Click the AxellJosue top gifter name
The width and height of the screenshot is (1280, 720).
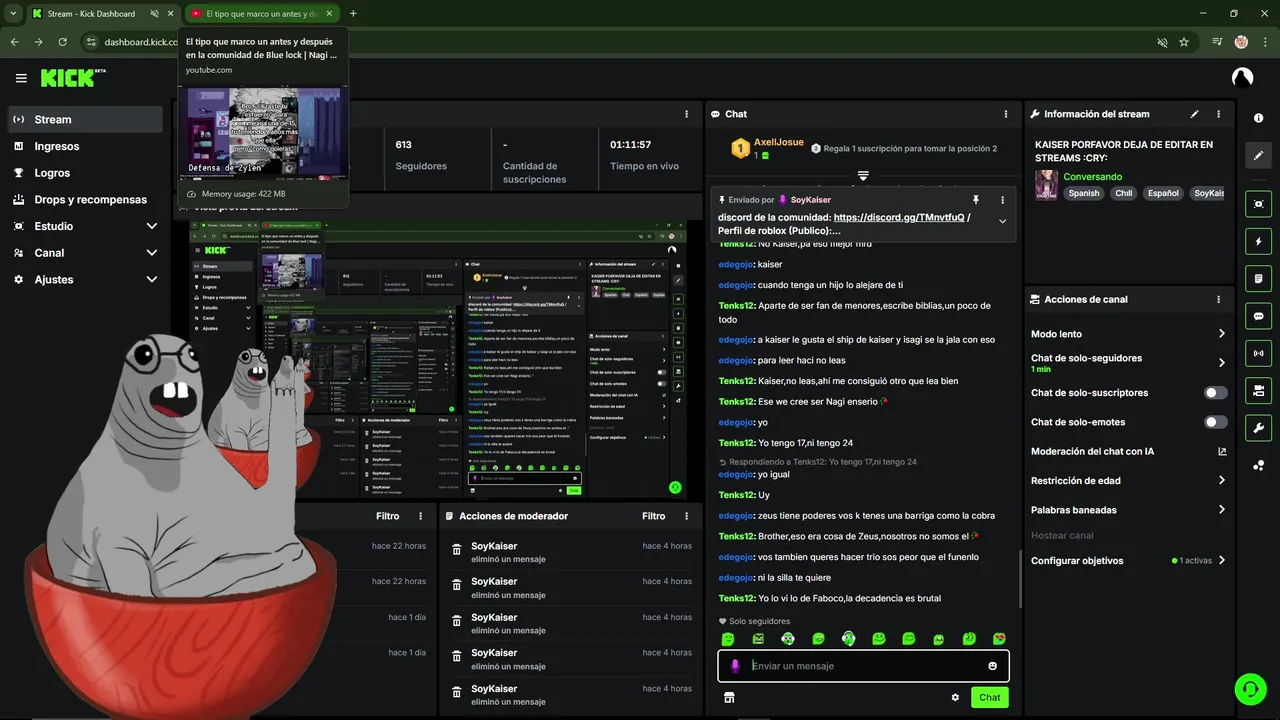coord(778,142)
